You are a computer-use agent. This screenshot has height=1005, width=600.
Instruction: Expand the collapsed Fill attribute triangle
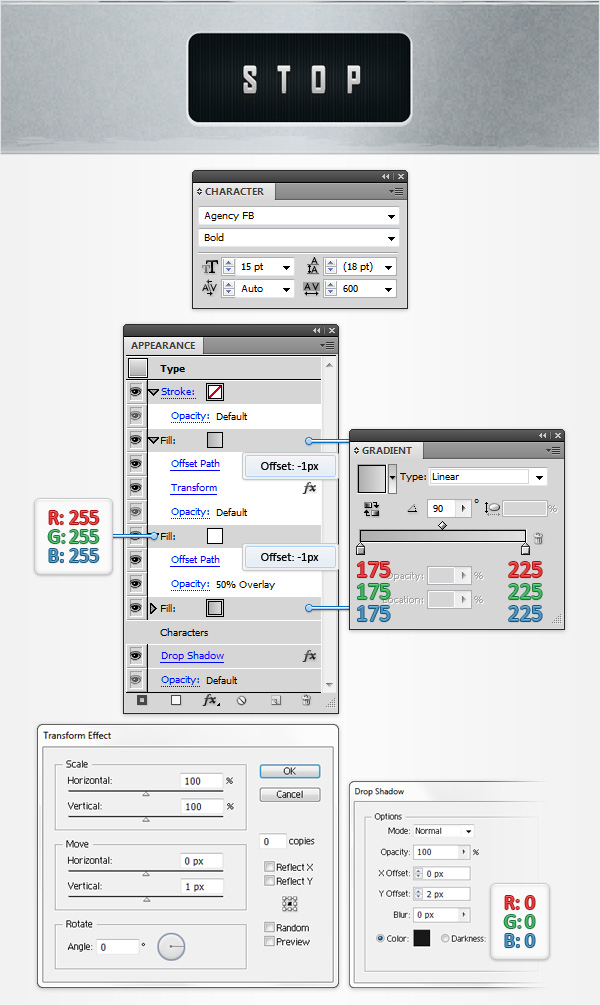pyautogui.click(x=153, y=608)
